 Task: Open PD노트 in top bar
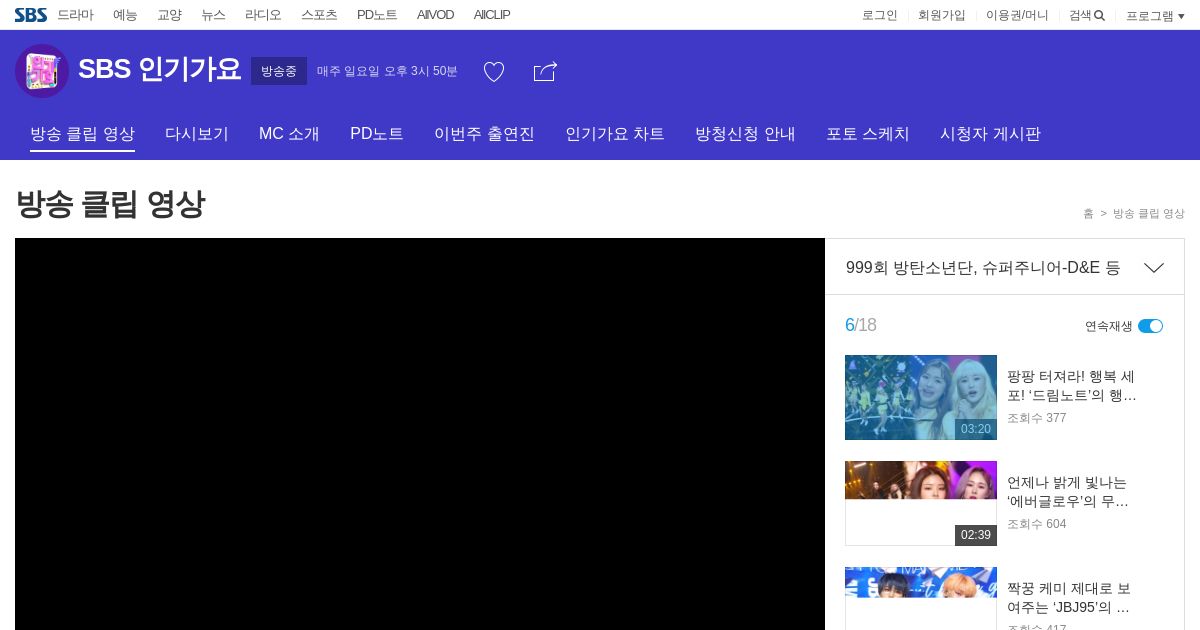pyautogui.click(x=377, y=15)
